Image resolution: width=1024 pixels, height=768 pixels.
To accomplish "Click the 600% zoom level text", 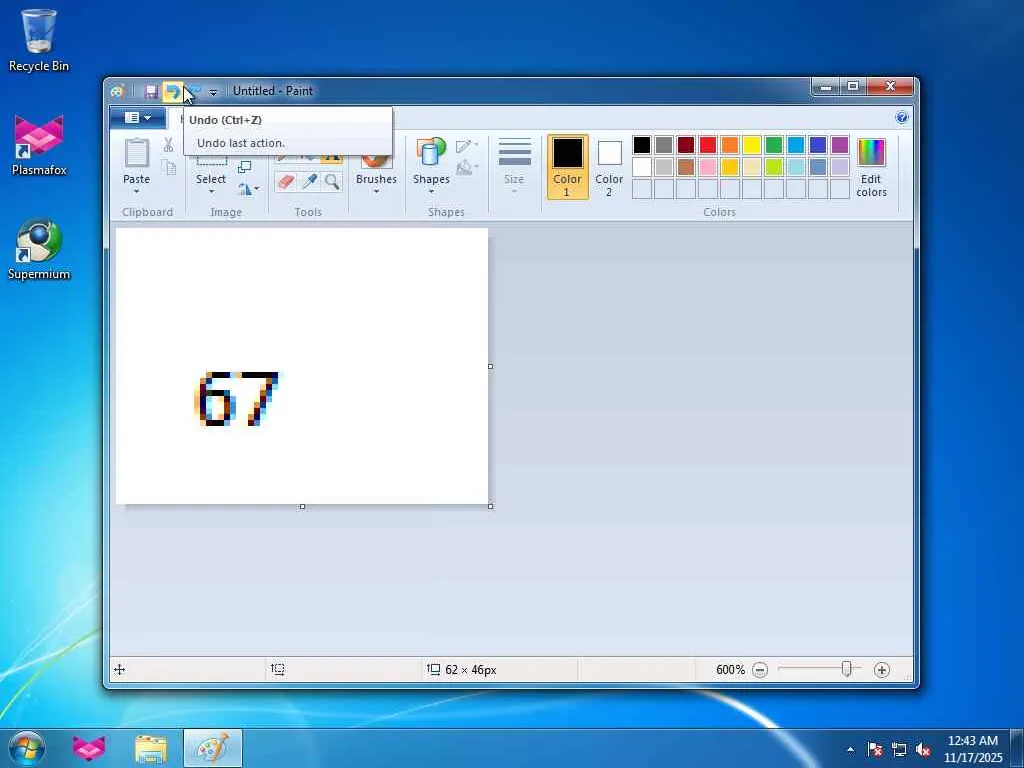I will pyautogui.click(x=730, y=669).
